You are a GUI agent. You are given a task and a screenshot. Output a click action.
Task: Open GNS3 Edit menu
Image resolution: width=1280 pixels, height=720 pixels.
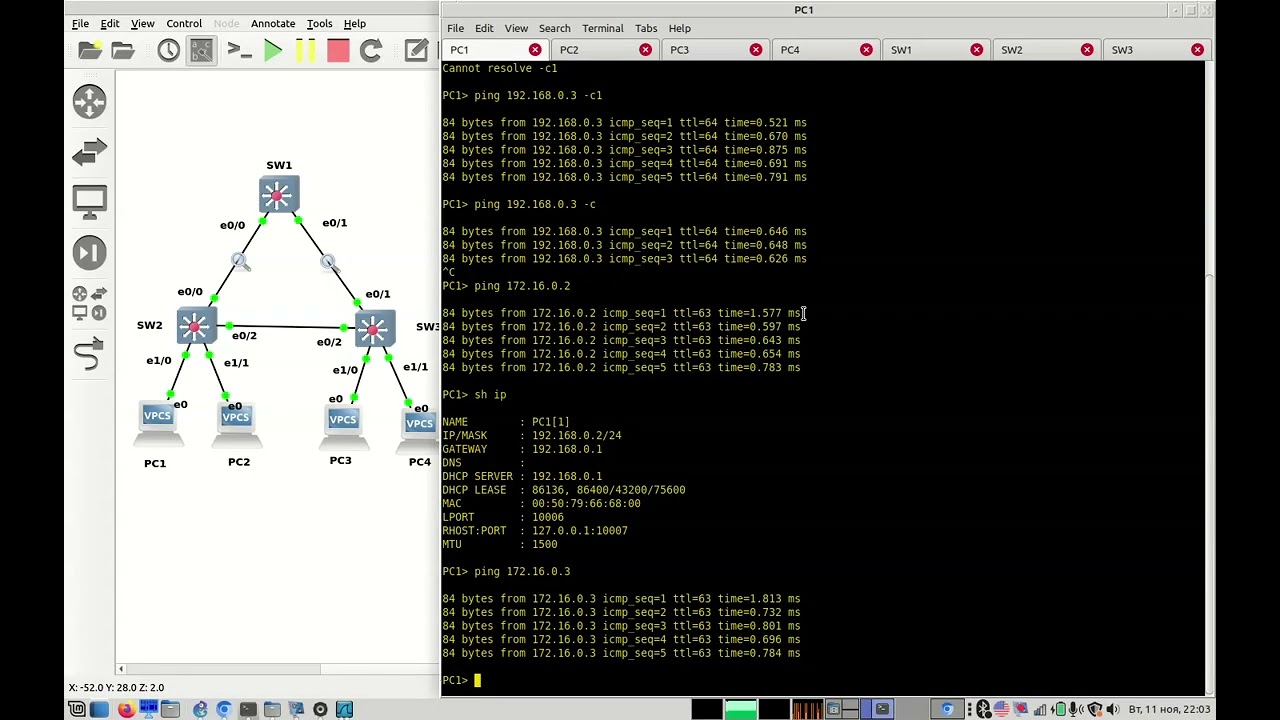[110, 23]
